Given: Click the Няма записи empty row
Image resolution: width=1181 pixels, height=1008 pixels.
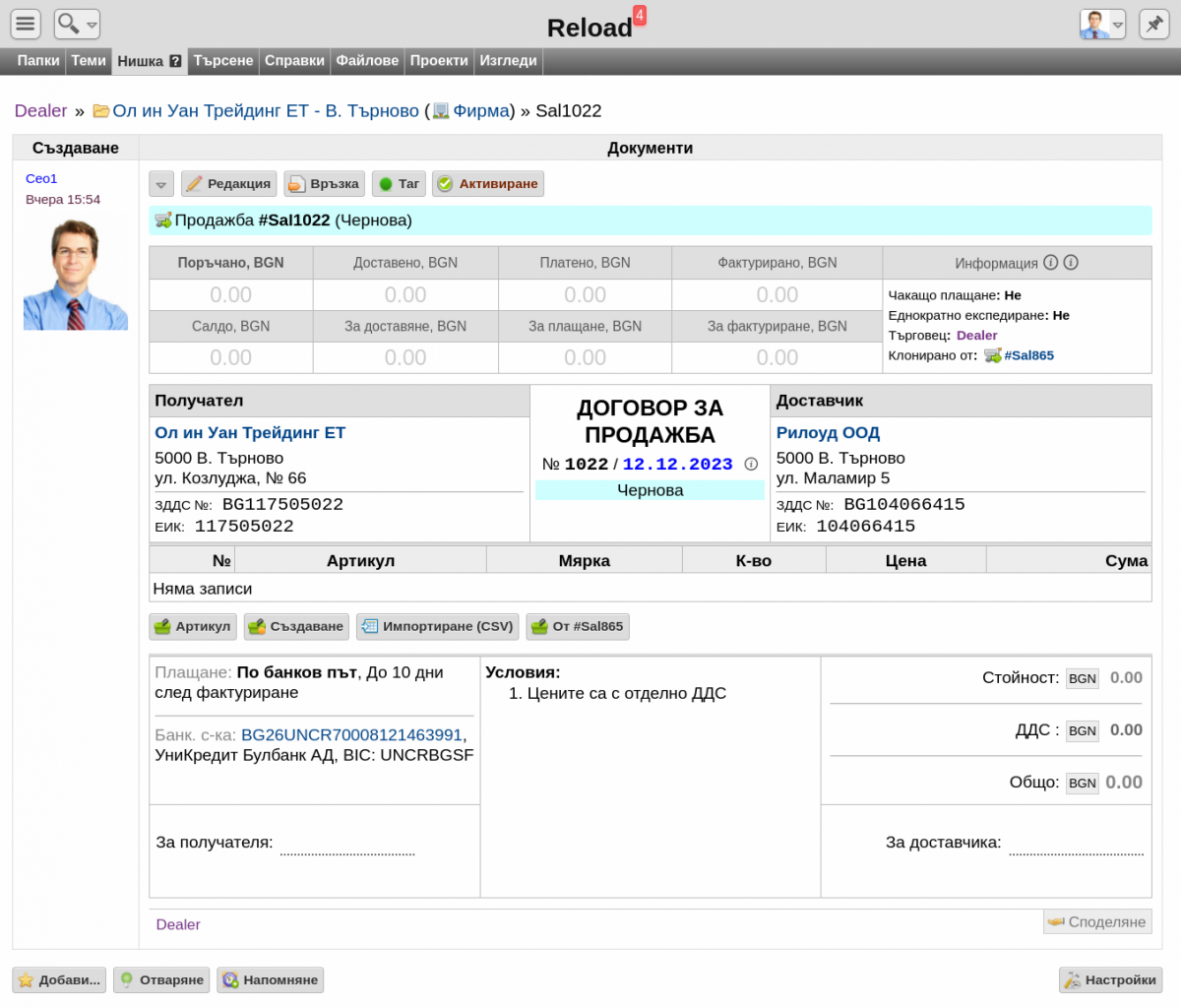Looking at the screenshot, I should coord(650,589).
